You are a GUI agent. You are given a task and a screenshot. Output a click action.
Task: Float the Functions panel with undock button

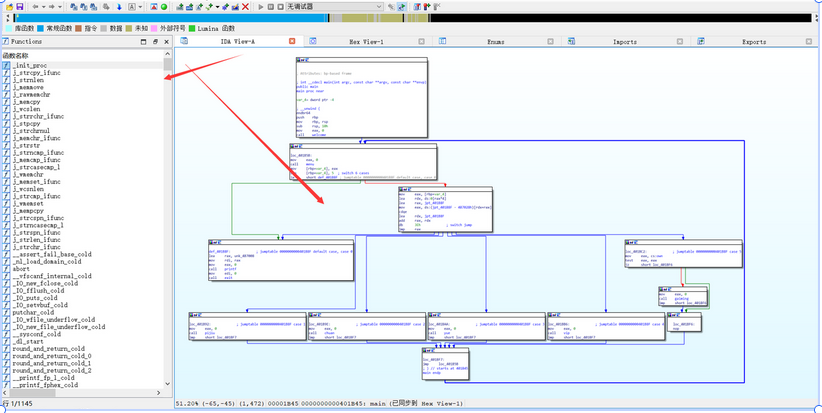tap(155, 42)
